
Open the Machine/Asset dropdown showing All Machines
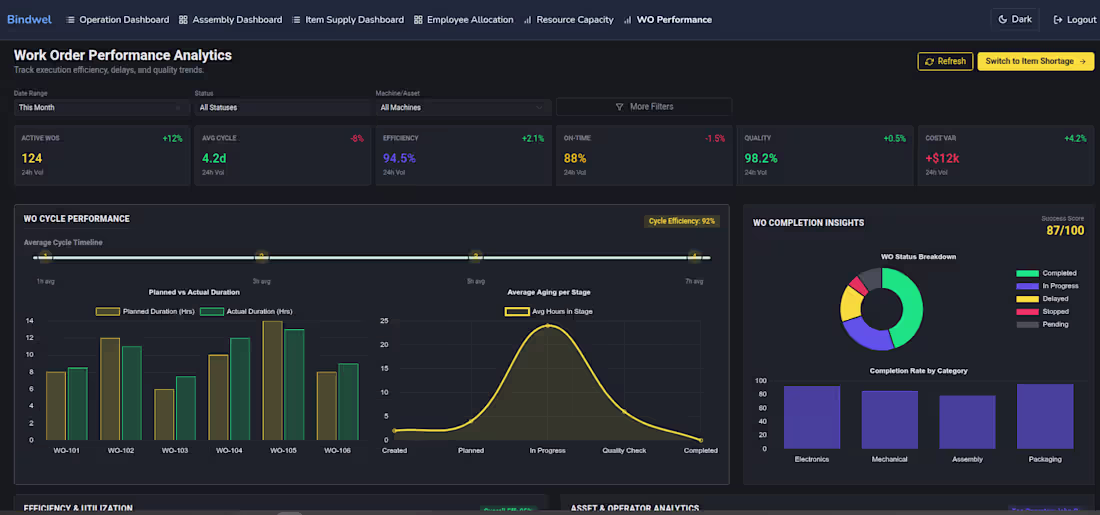click(462, 107)
